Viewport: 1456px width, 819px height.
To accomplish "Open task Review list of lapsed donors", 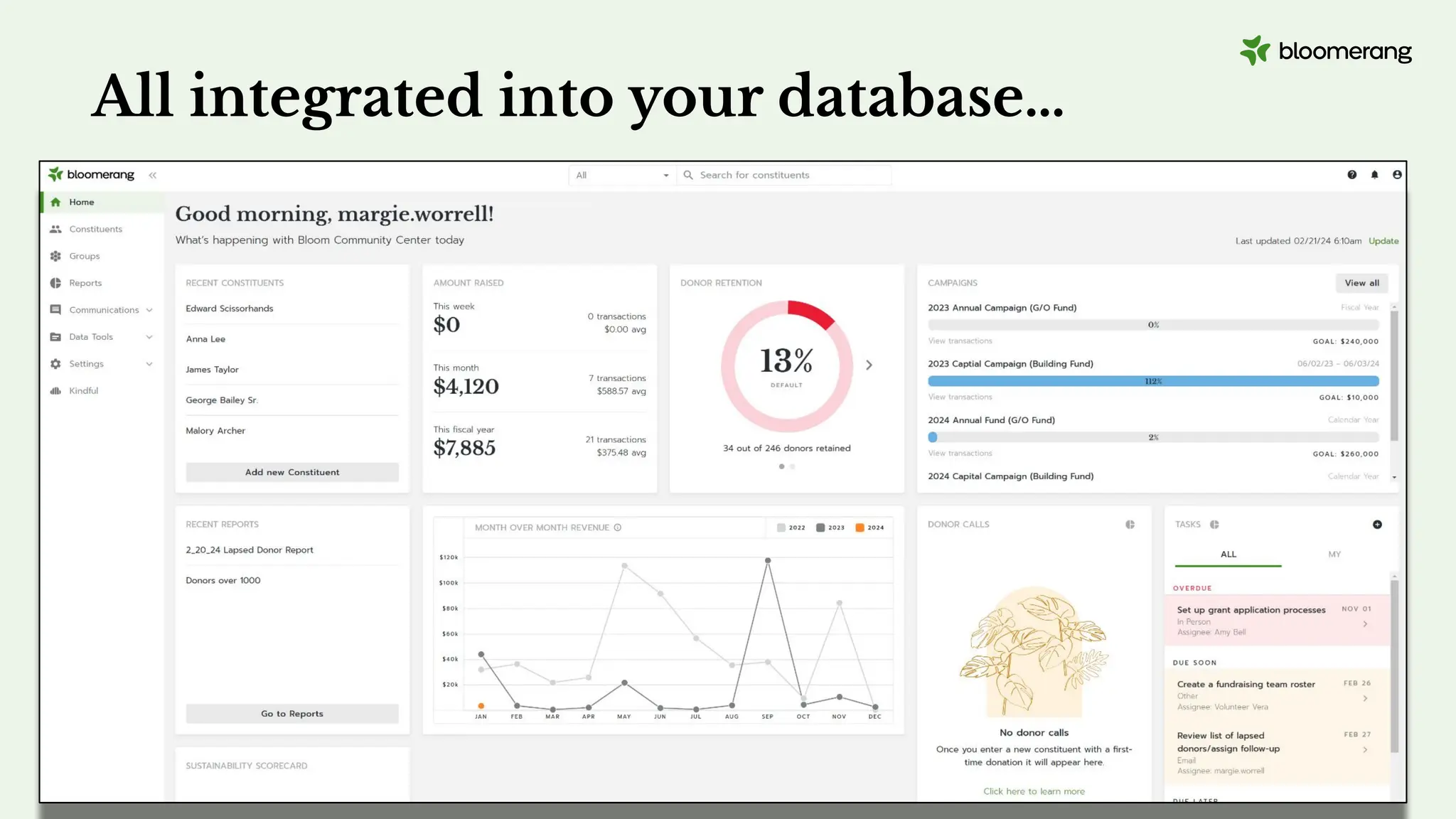I will click(x=1277, y=753).
